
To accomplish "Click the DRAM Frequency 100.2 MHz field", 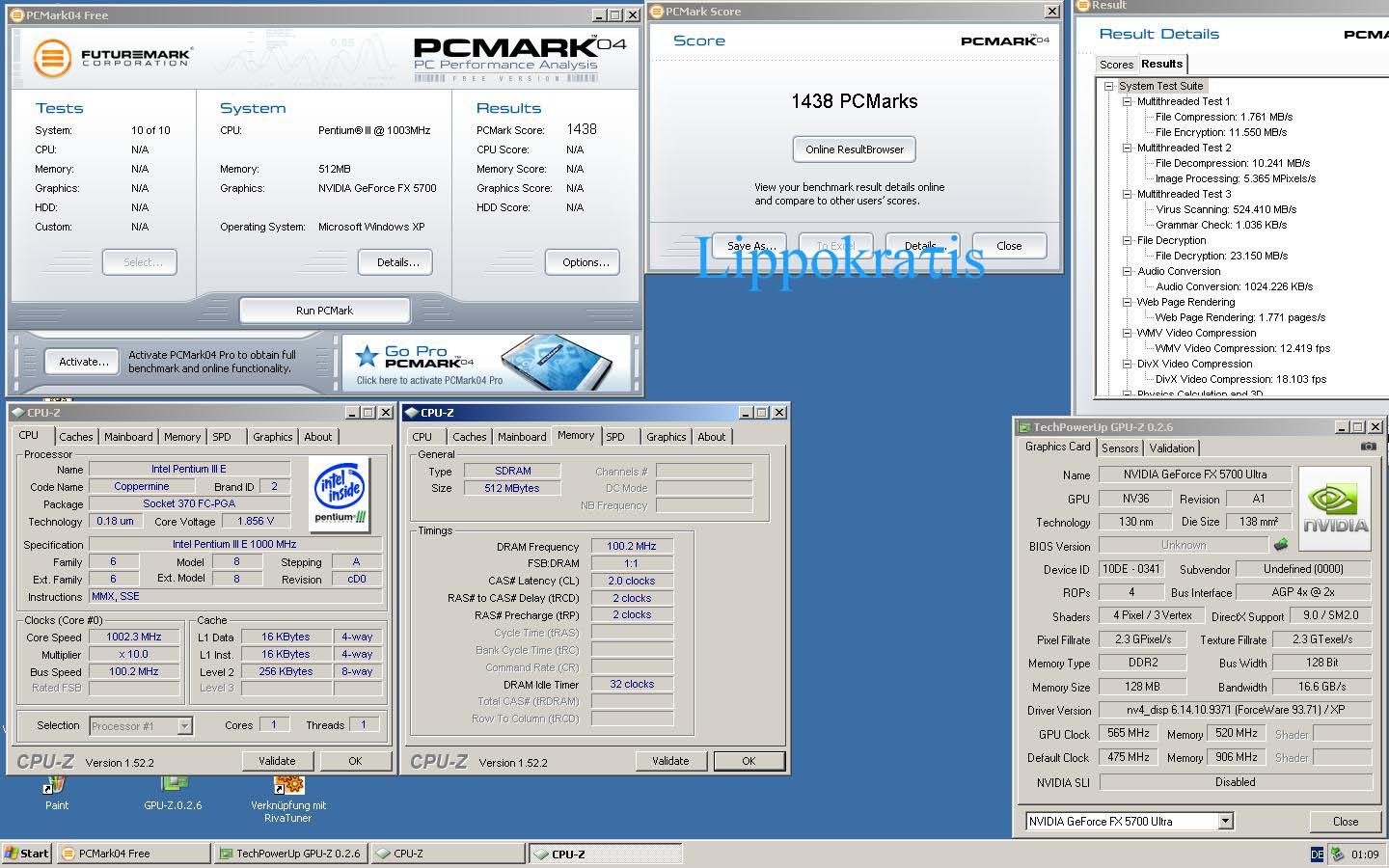I will tap(632, 546).
